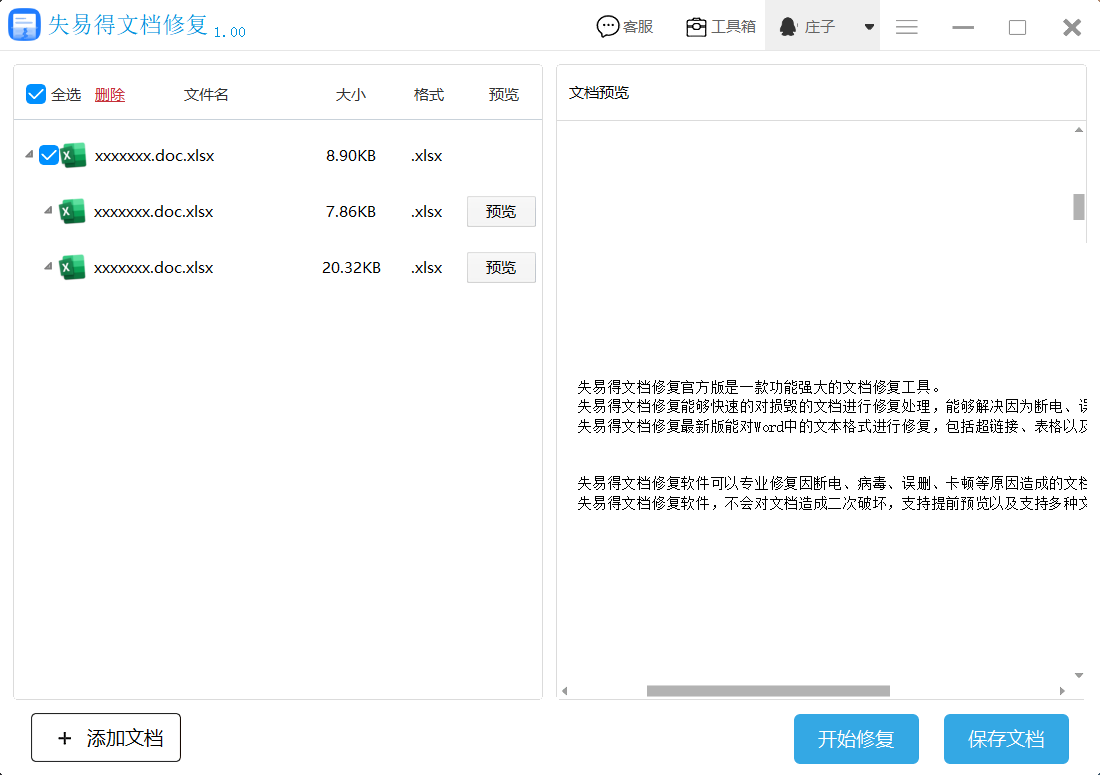Toggle the 全选 select-all checkbox
Image resolution: width=1100 pixels, height=775 pixels.
click(x=36, y=94)
